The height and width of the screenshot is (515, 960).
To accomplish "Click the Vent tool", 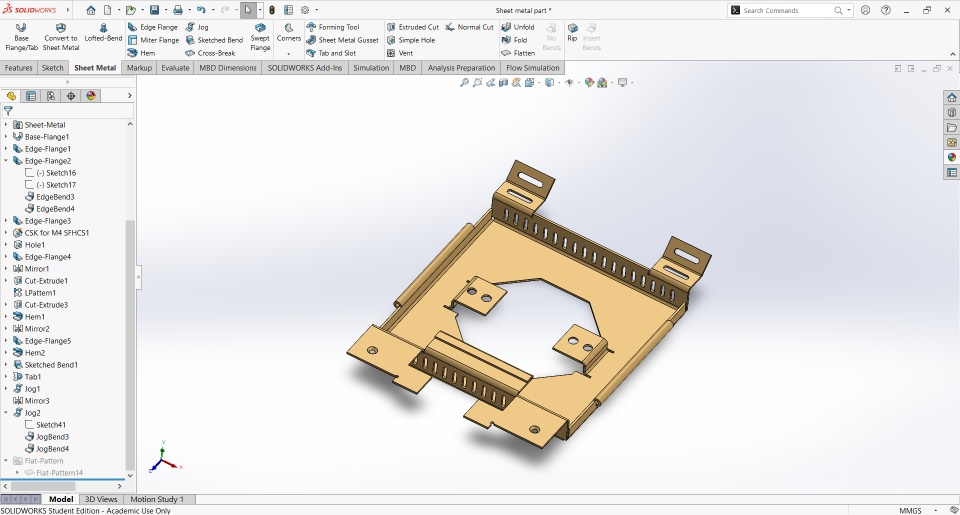I will pos(400,53).
